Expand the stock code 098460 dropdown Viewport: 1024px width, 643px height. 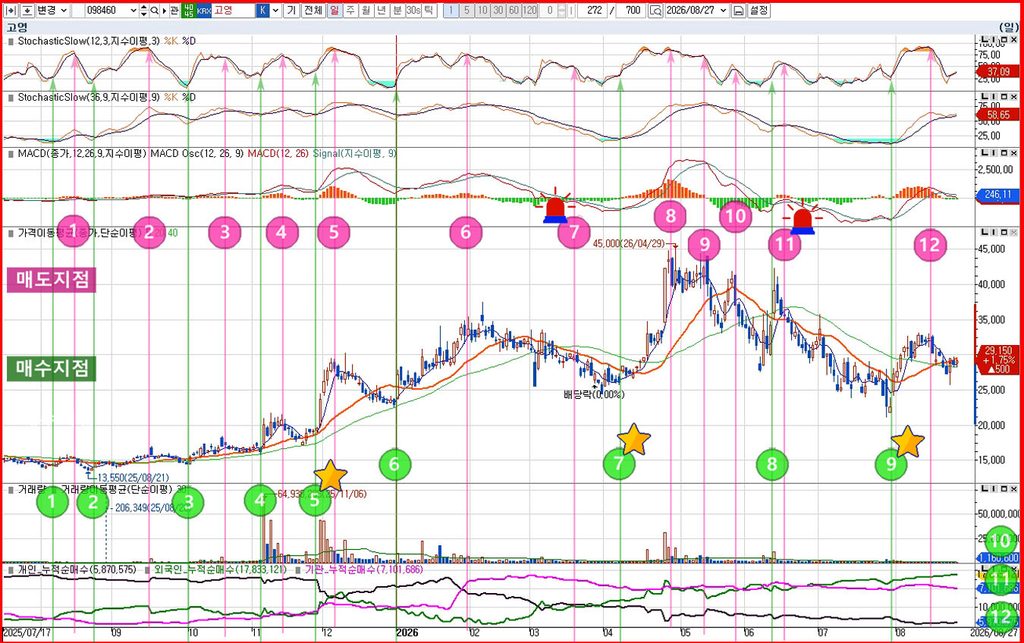pyautogui.click(x=133, y=10)
